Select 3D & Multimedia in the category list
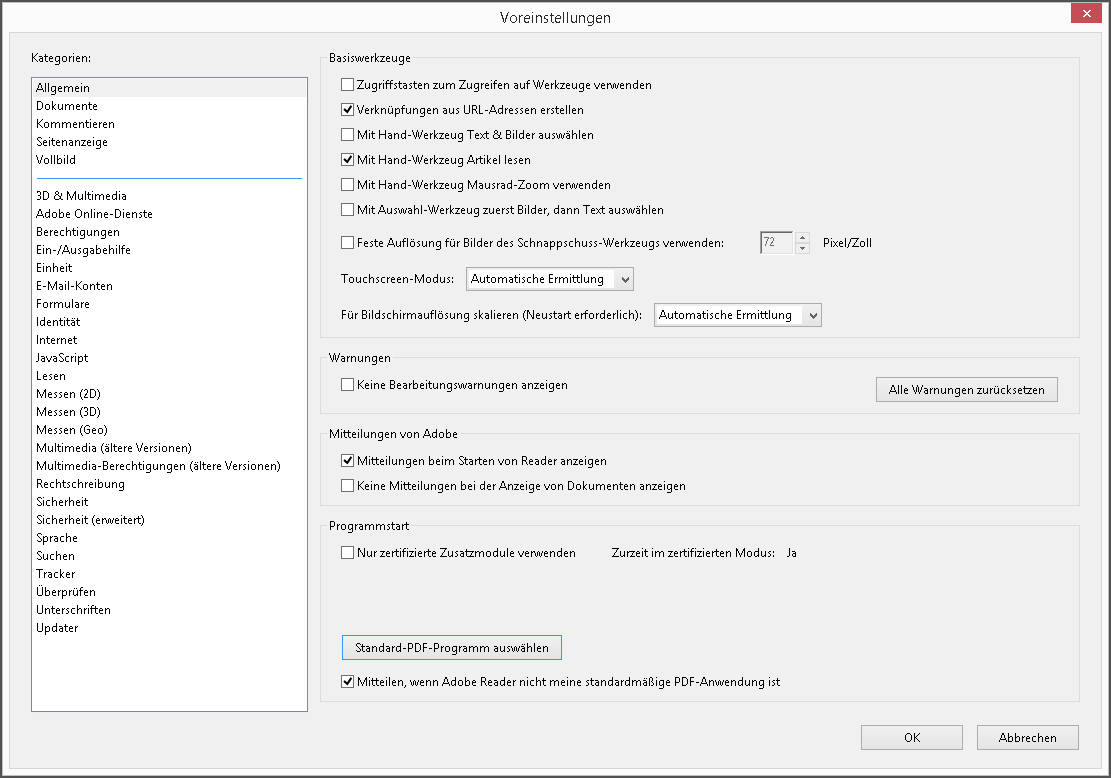 81,196
